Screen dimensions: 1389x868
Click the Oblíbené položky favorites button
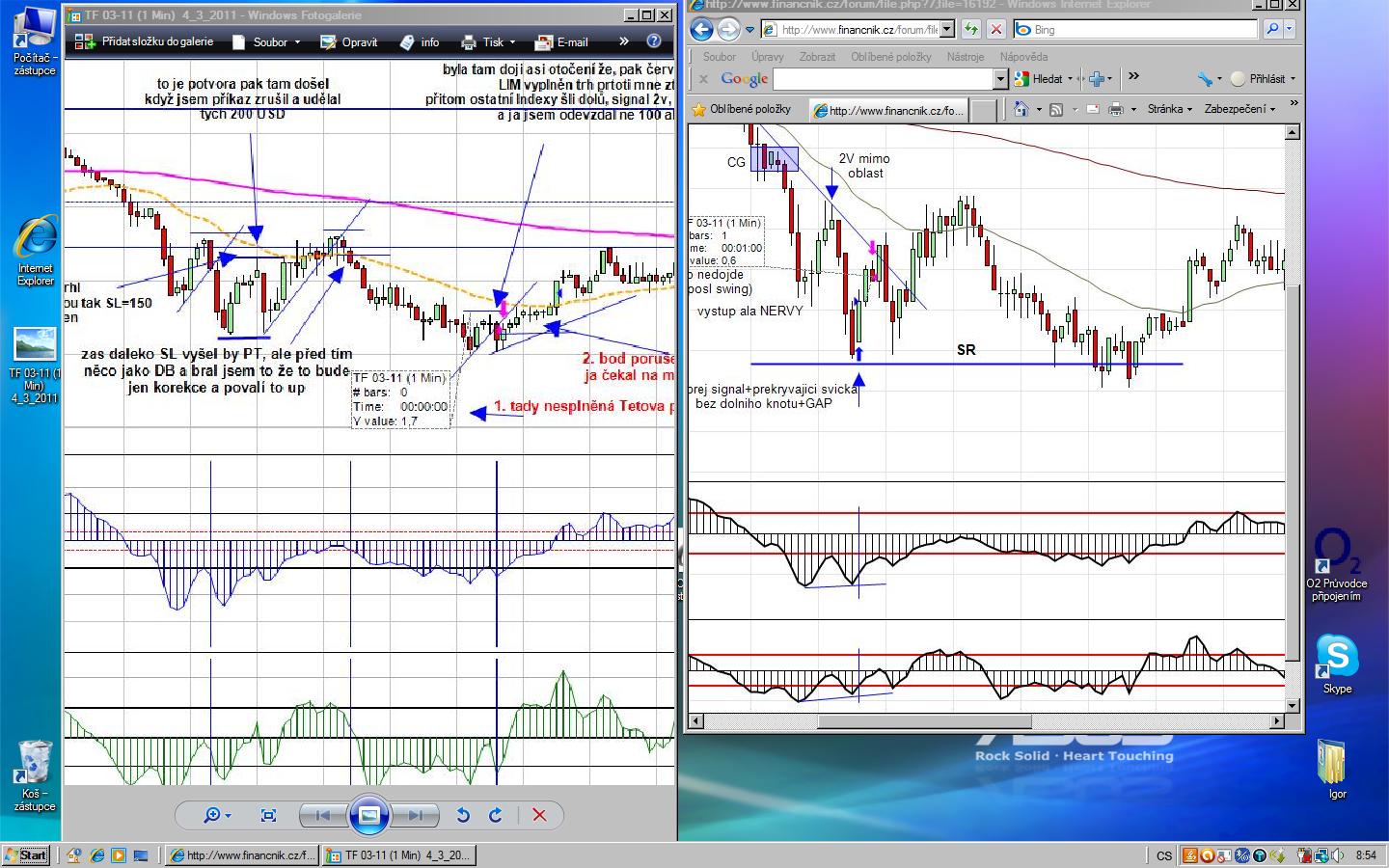click(741, 109)
